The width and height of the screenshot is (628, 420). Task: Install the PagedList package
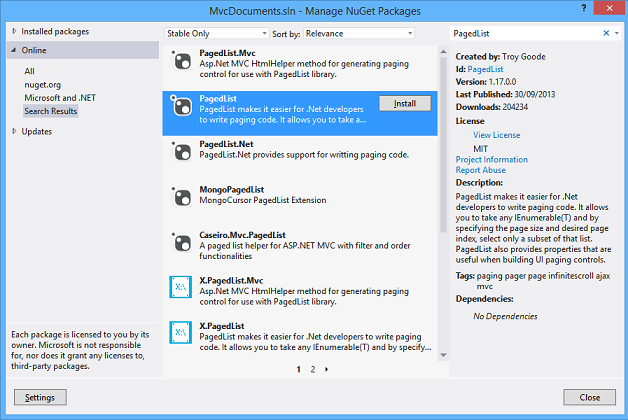click(405, 103)
